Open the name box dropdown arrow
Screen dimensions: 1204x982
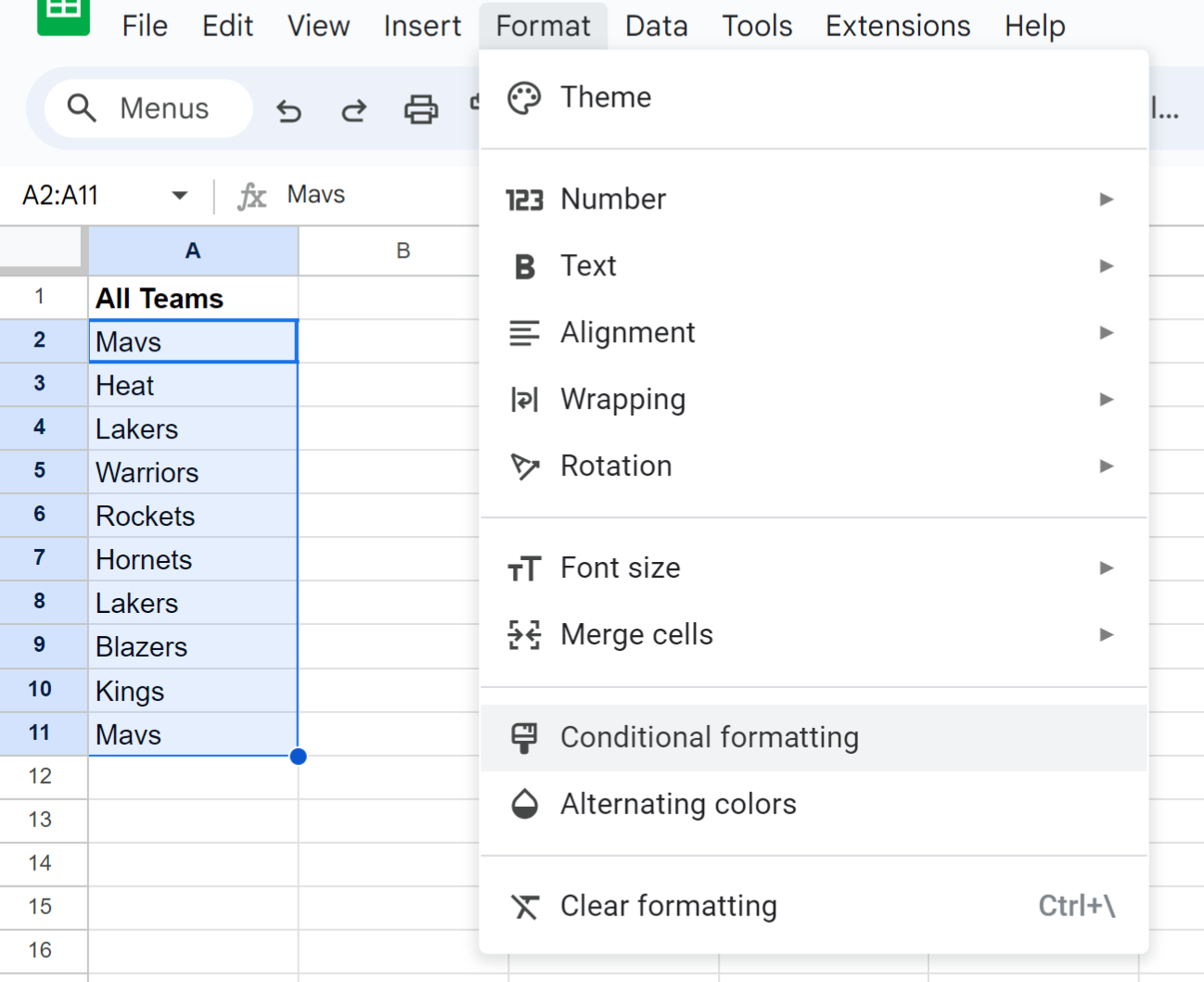pyautogui.click(x=180, y=196)
